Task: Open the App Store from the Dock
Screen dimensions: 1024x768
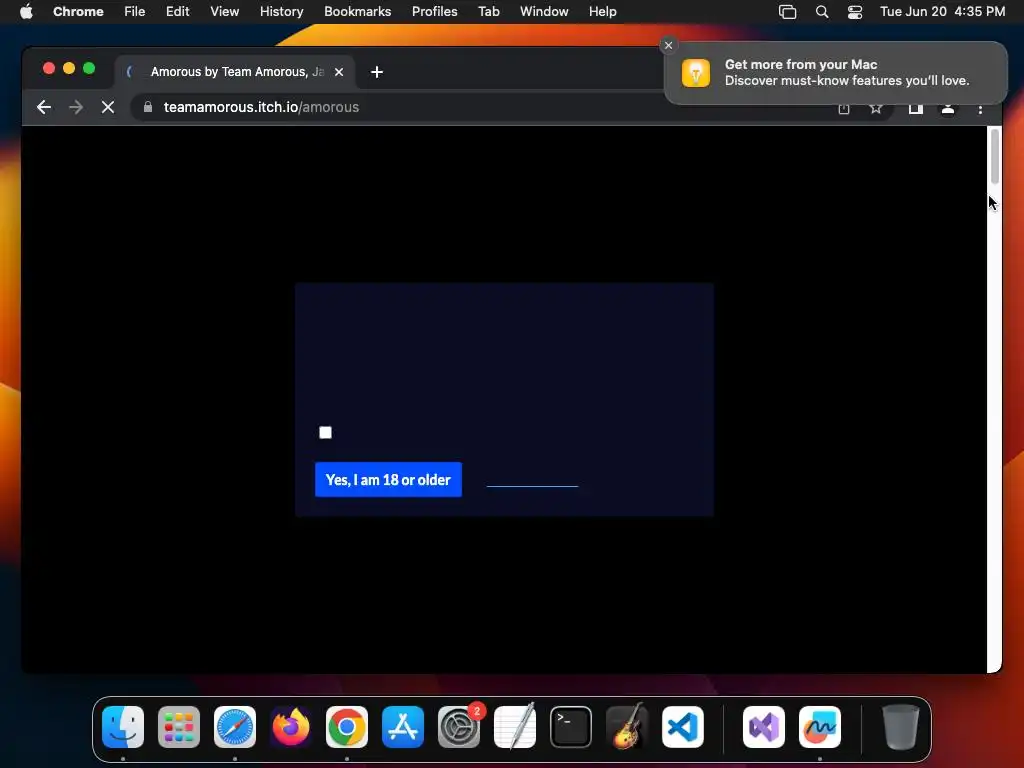Action: pyautogui.click(x=403, y=727)
